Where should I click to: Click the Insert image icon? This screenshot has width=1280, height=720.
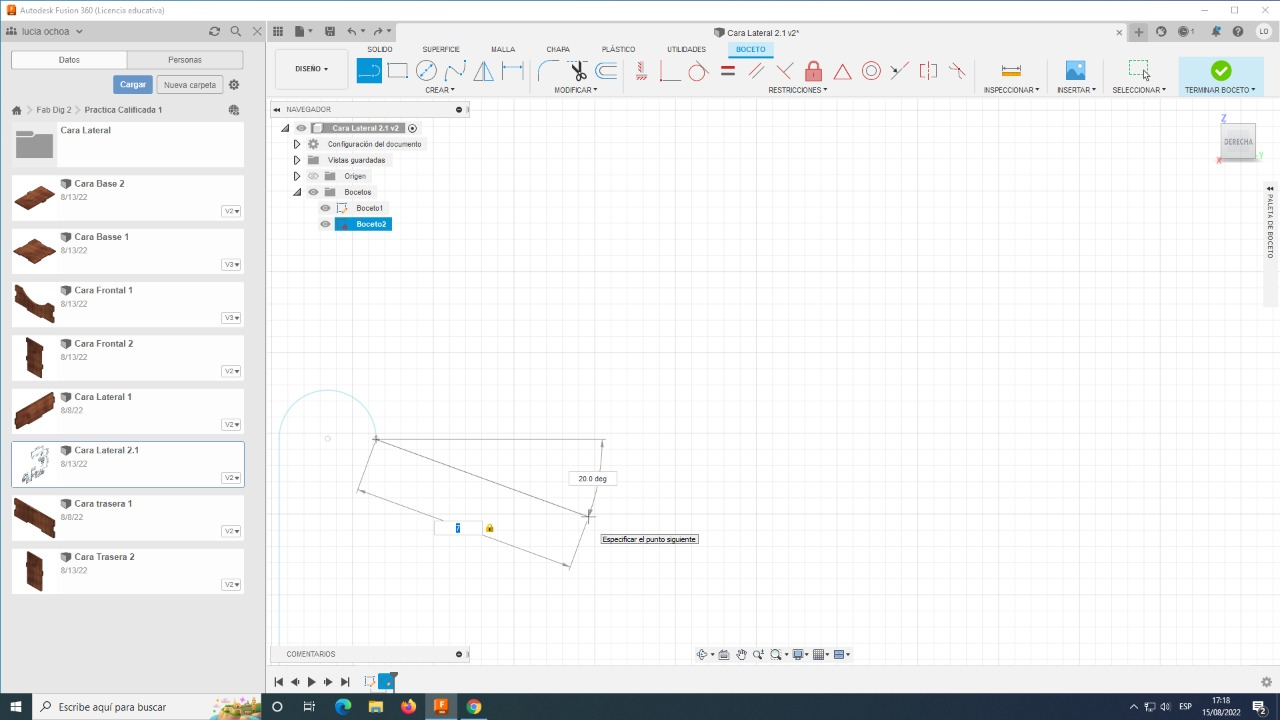(x=1075, y=71)
